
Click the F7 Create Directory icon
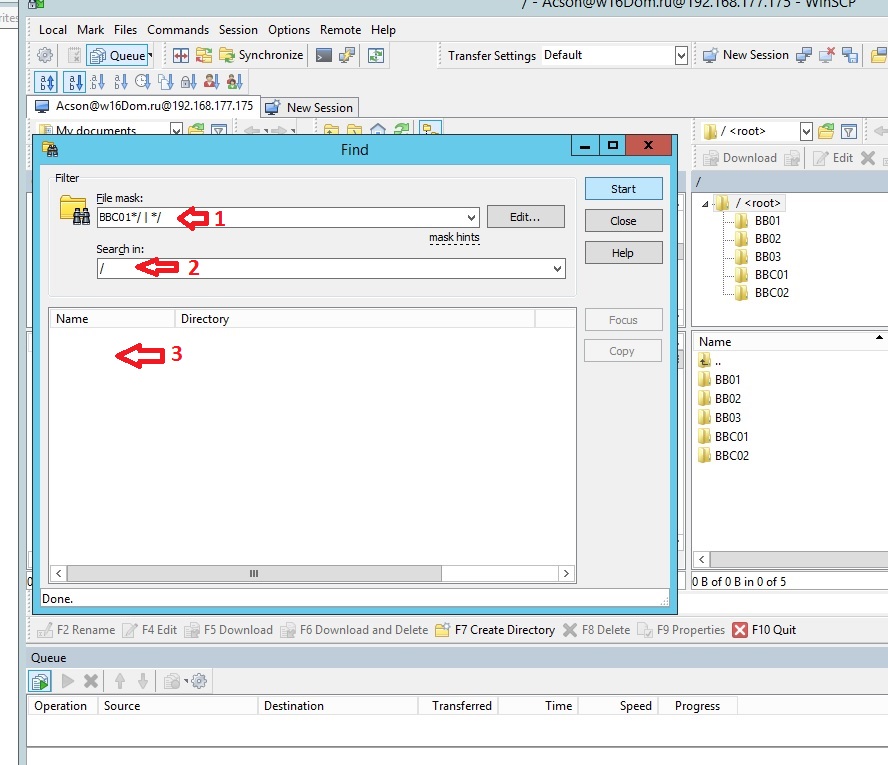pyautogui.click(x=445, y=630)
